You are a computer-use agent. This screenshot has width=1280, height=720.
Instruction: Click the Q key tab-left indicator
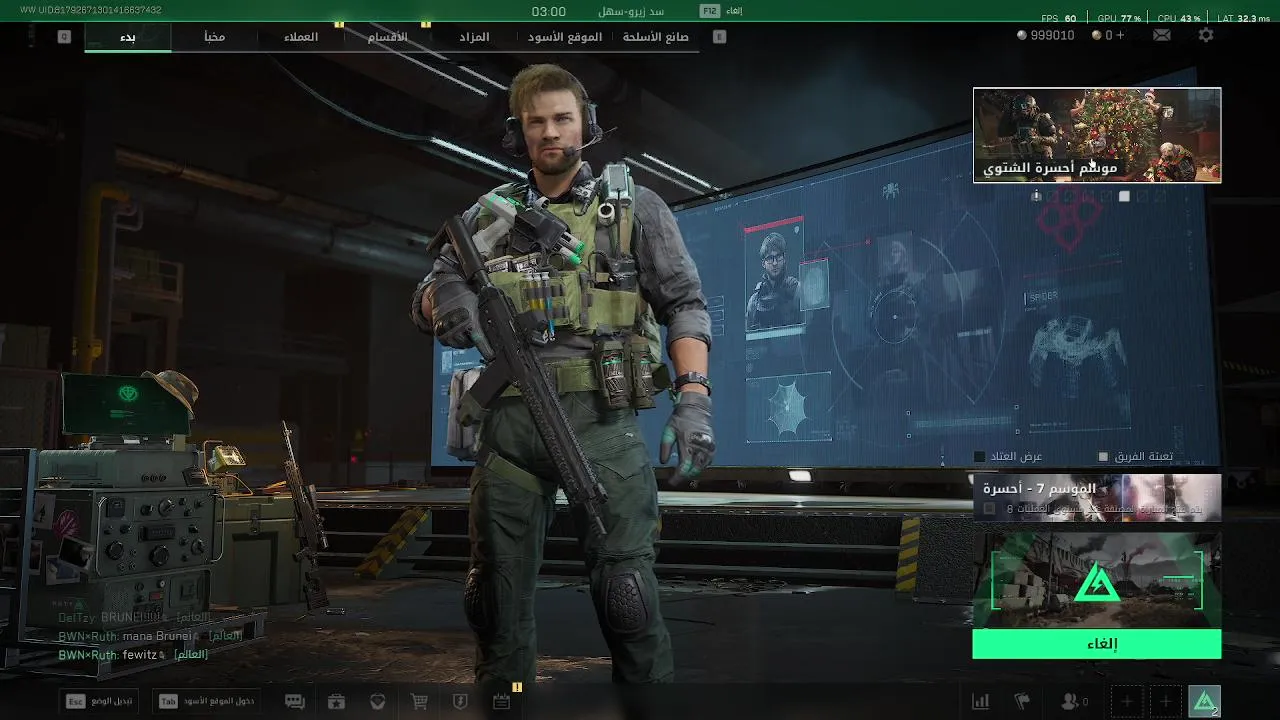[x=65, y=36]
